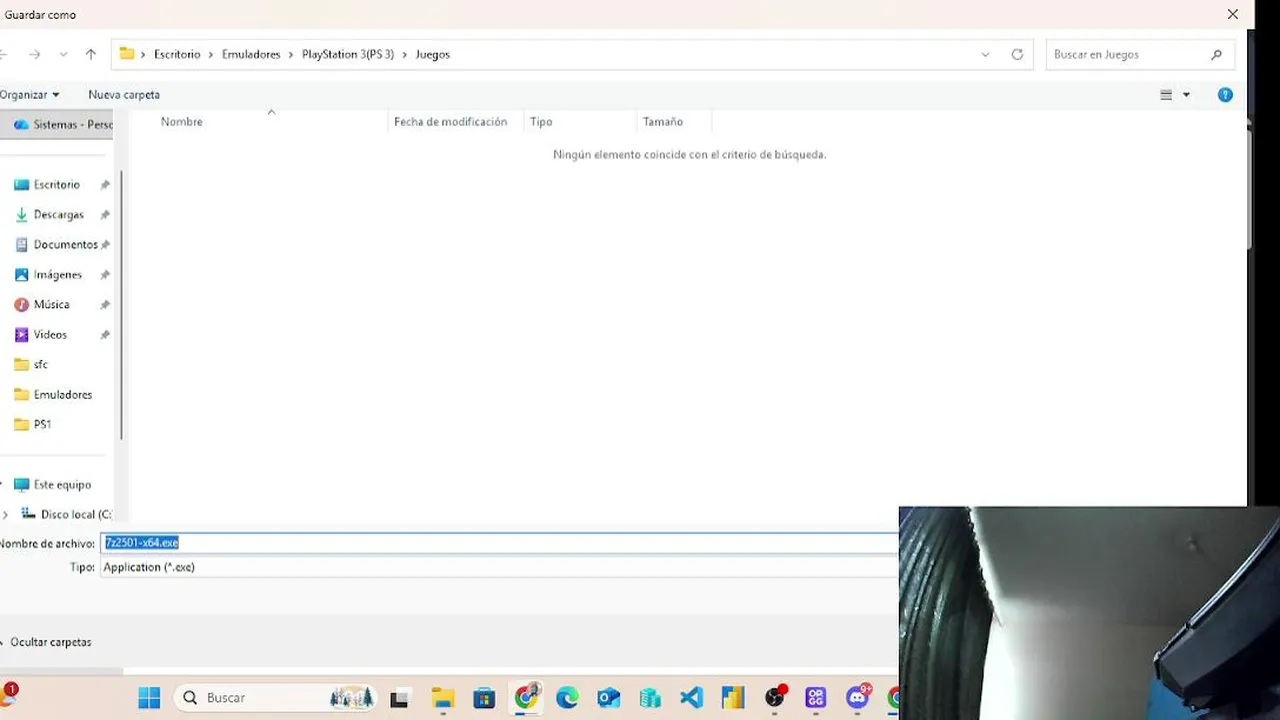This screenshot has height=720, width=1280.
Task: Go forward with the forward arrow
Action: (34, 54)
